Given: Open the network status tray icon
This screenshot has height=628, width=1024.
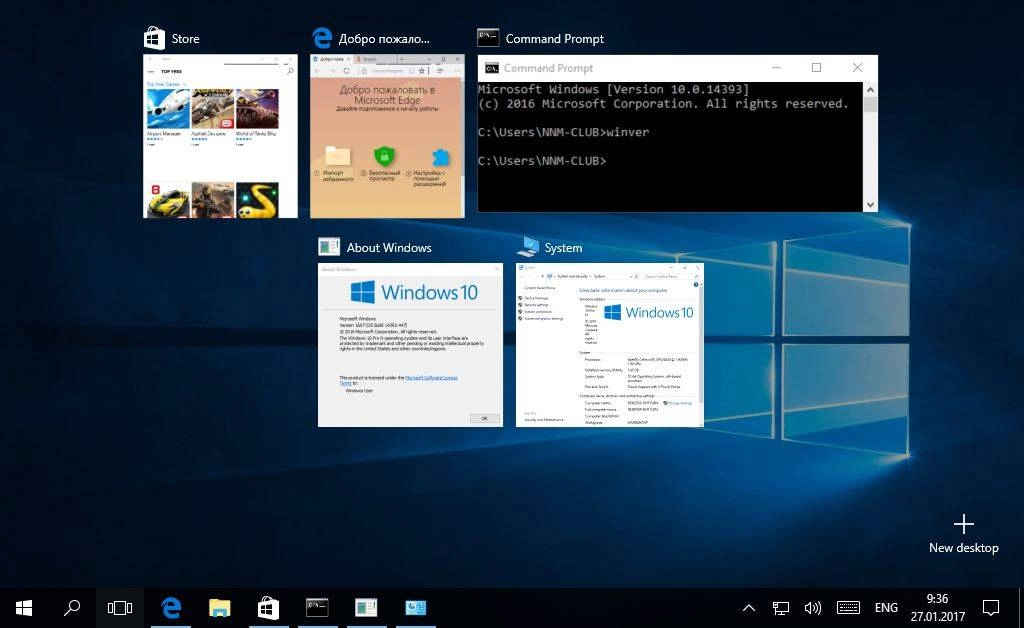Looking at the screenshot, I should pyautogui.click(x=780, y=608).
